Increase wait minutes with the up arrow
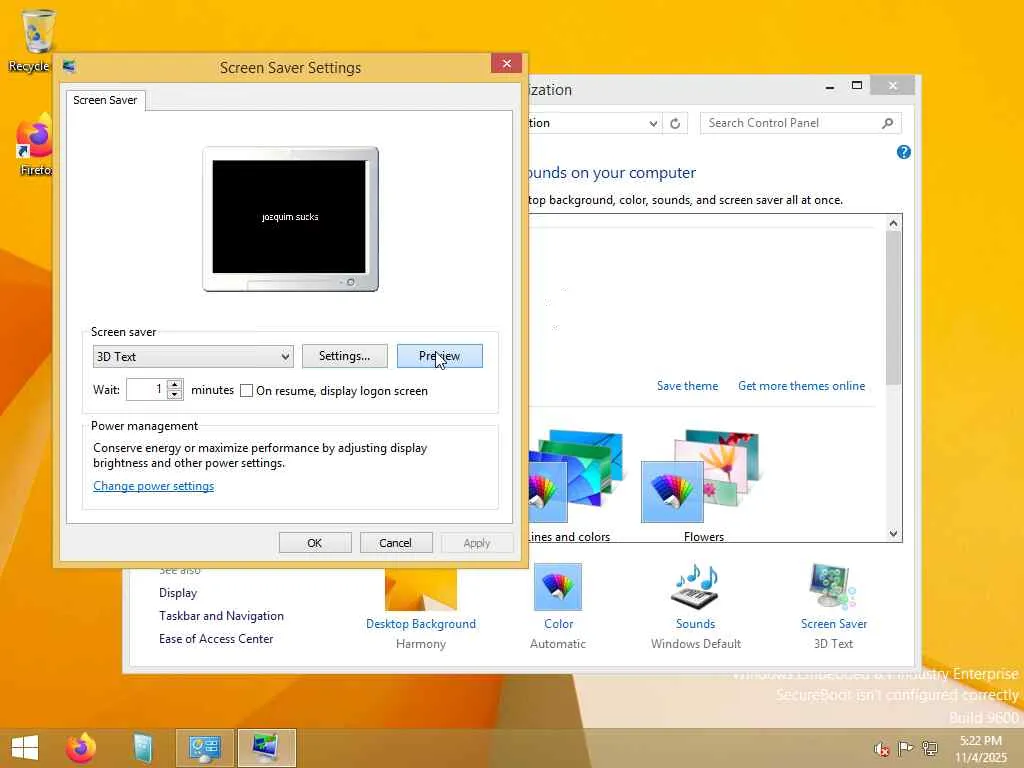Screen dimensions: 1024x768 pos(175,385)
